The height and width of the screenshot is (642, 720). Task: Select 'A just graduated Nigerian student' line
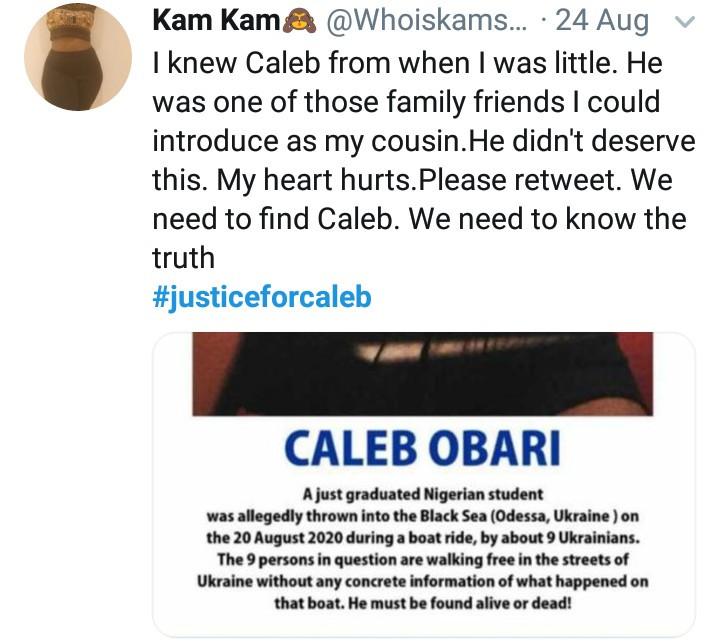point(421,496)
